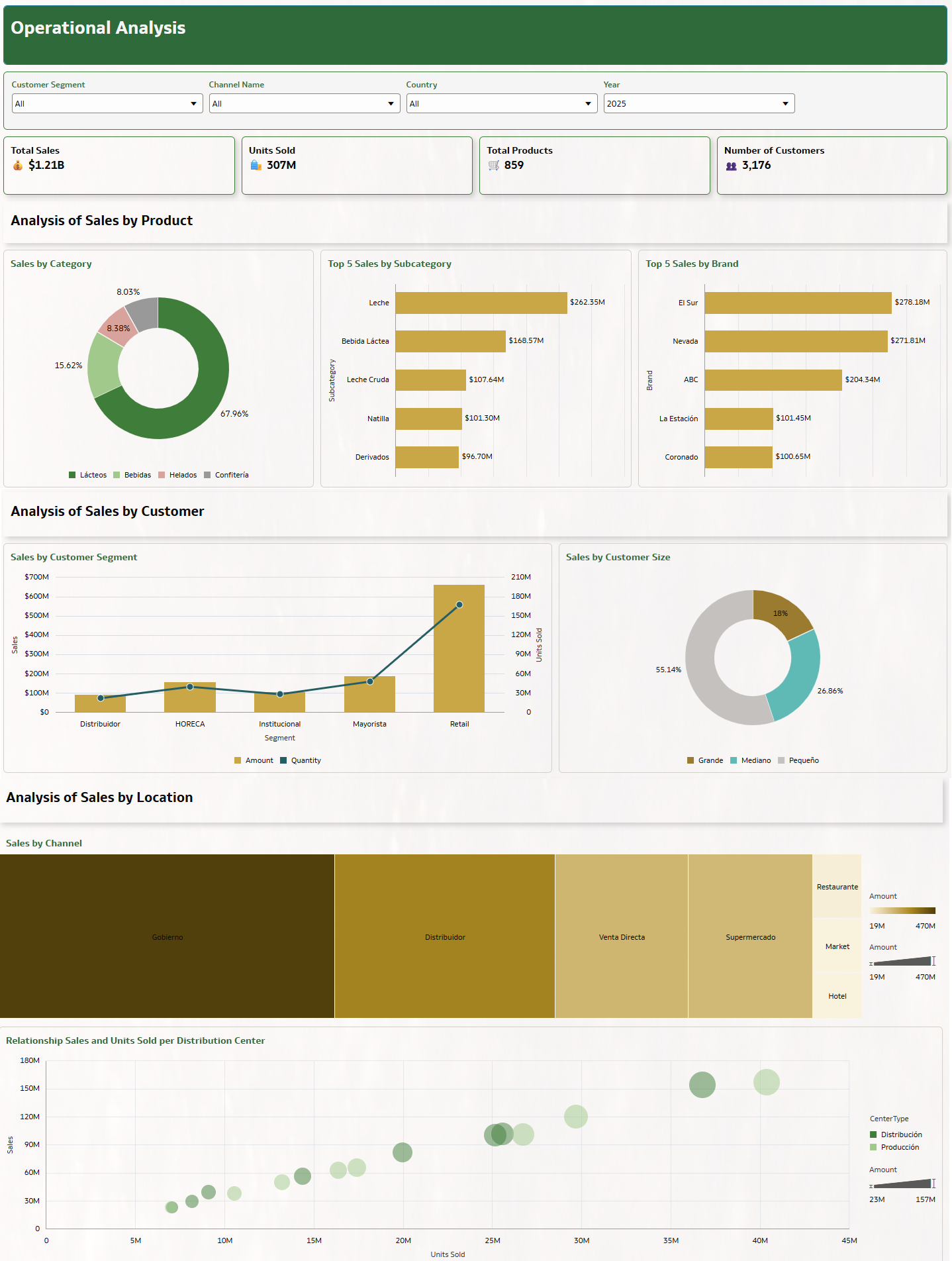Click the Distribuidor treemap tile
The image size is (952, 1261).
click(445, 936)
